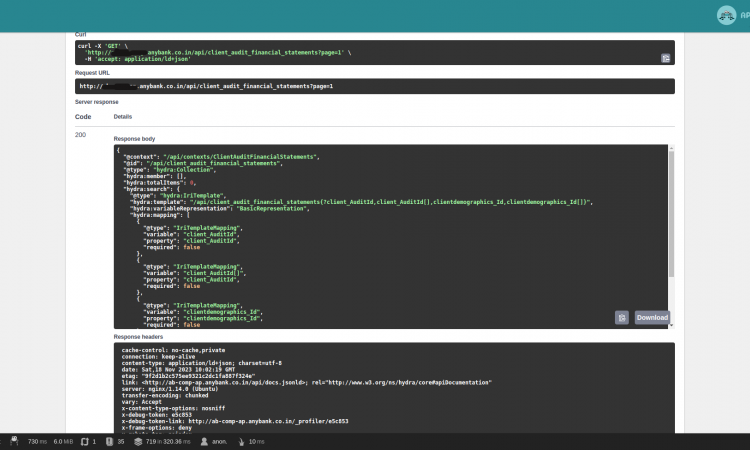
Task: Click the Request URL text box
Action: (x=374, y=87)
